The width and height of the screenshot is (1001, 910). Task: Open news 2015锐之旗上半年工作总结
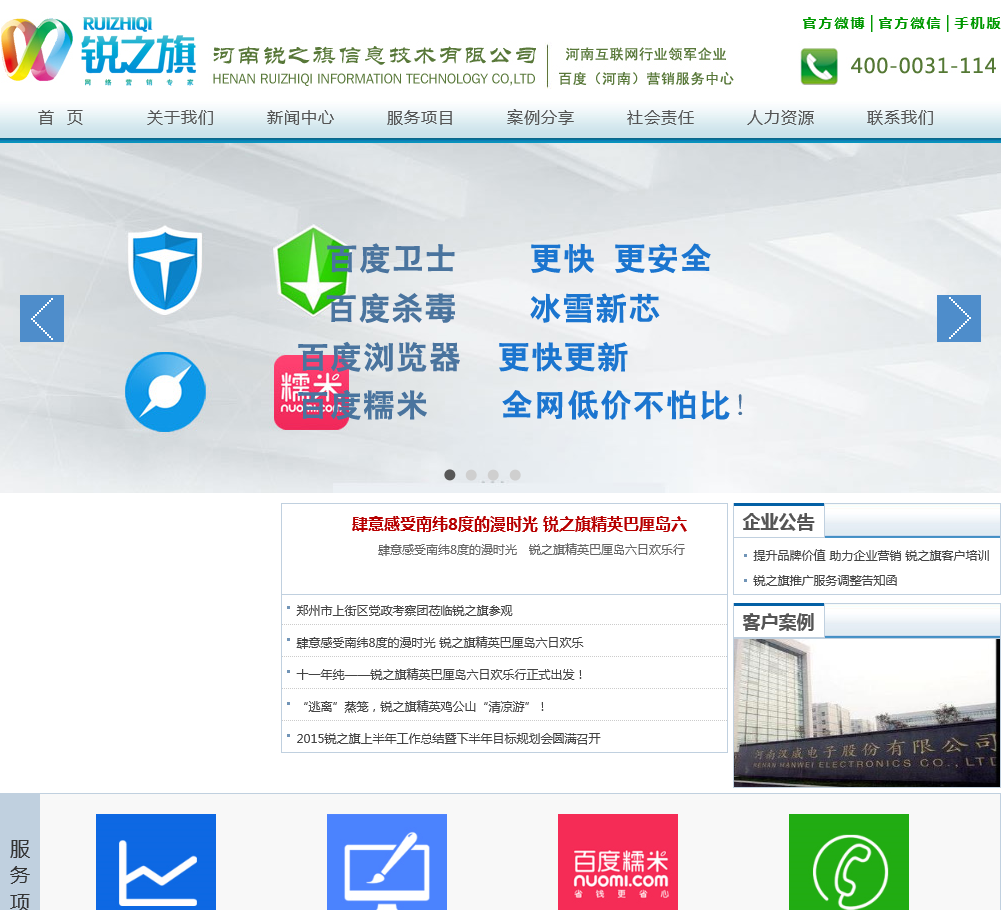(x=448, y=738)
